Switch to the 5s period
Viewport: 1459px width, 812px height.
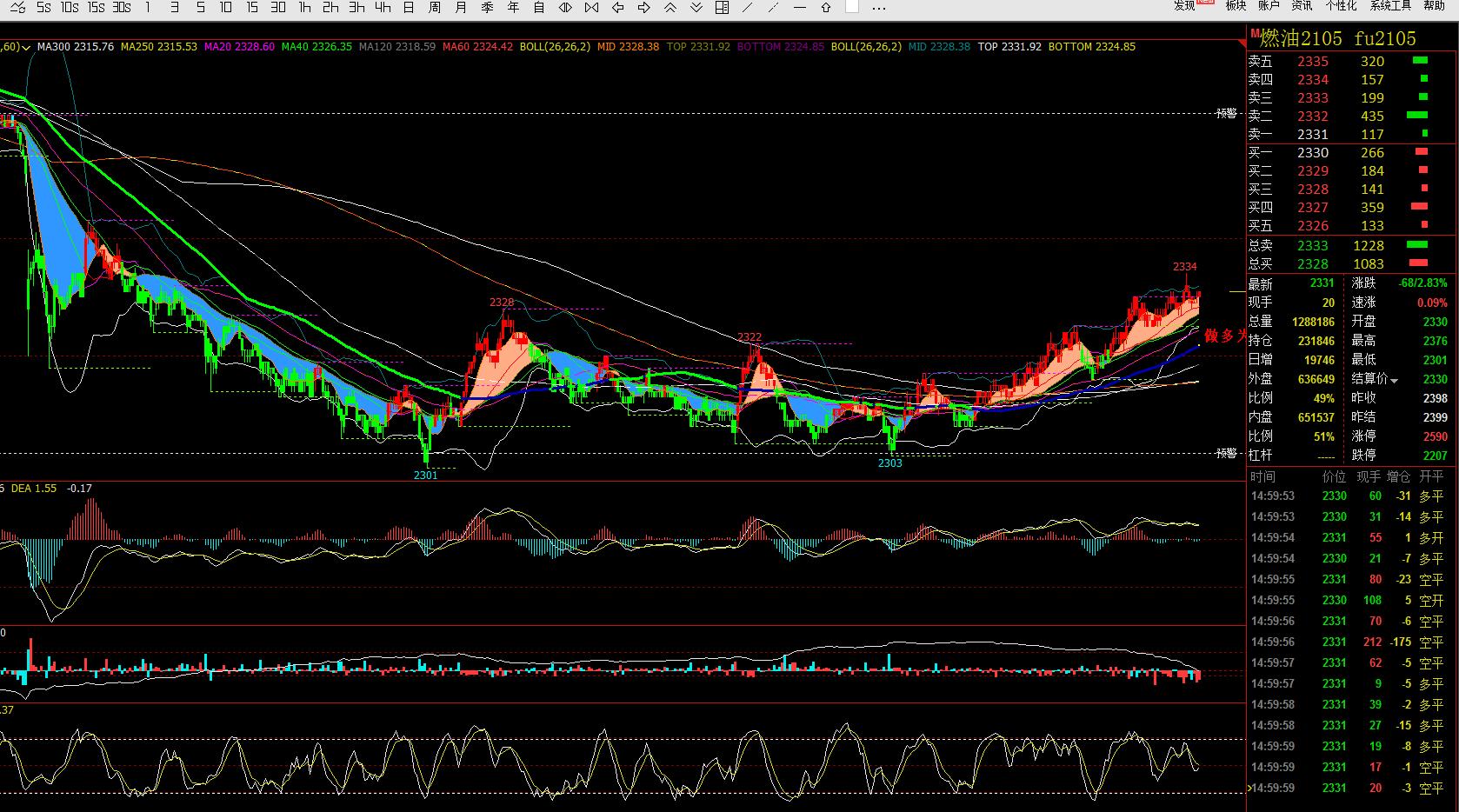point(43,7)
